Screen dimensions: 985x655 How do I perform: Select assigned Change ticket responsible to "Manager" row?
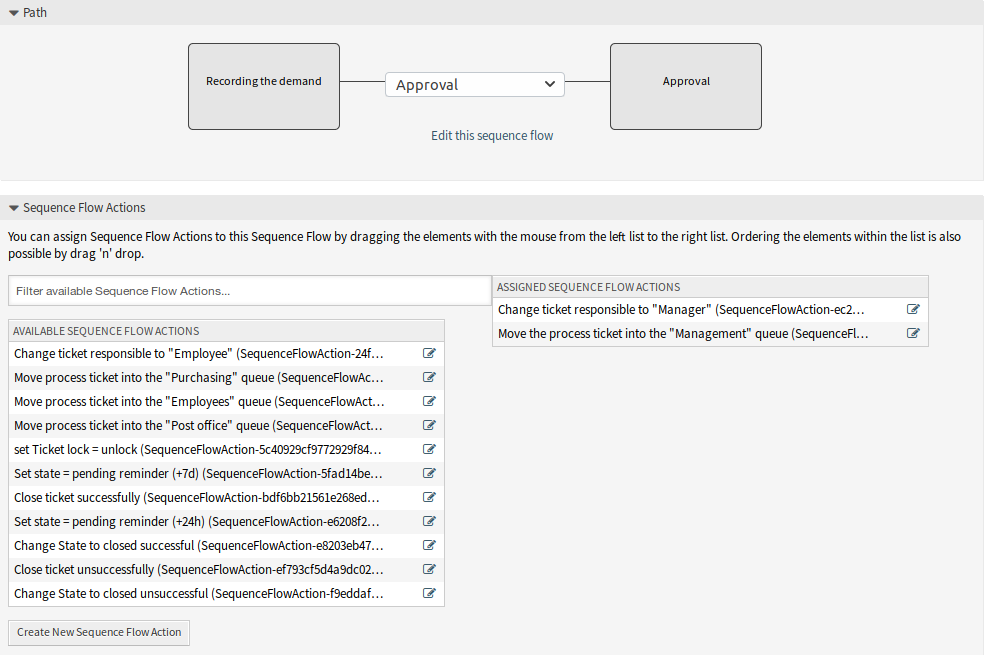coord(710,310)
